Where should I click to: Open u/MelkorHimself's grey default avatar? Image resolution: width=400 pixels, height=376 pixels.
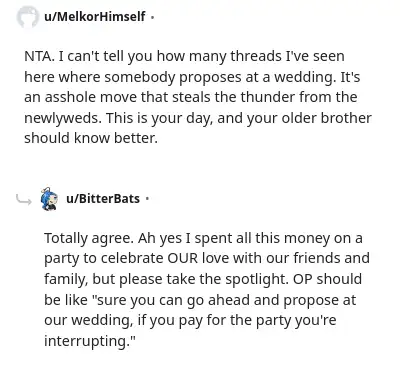tap(27, 17)
